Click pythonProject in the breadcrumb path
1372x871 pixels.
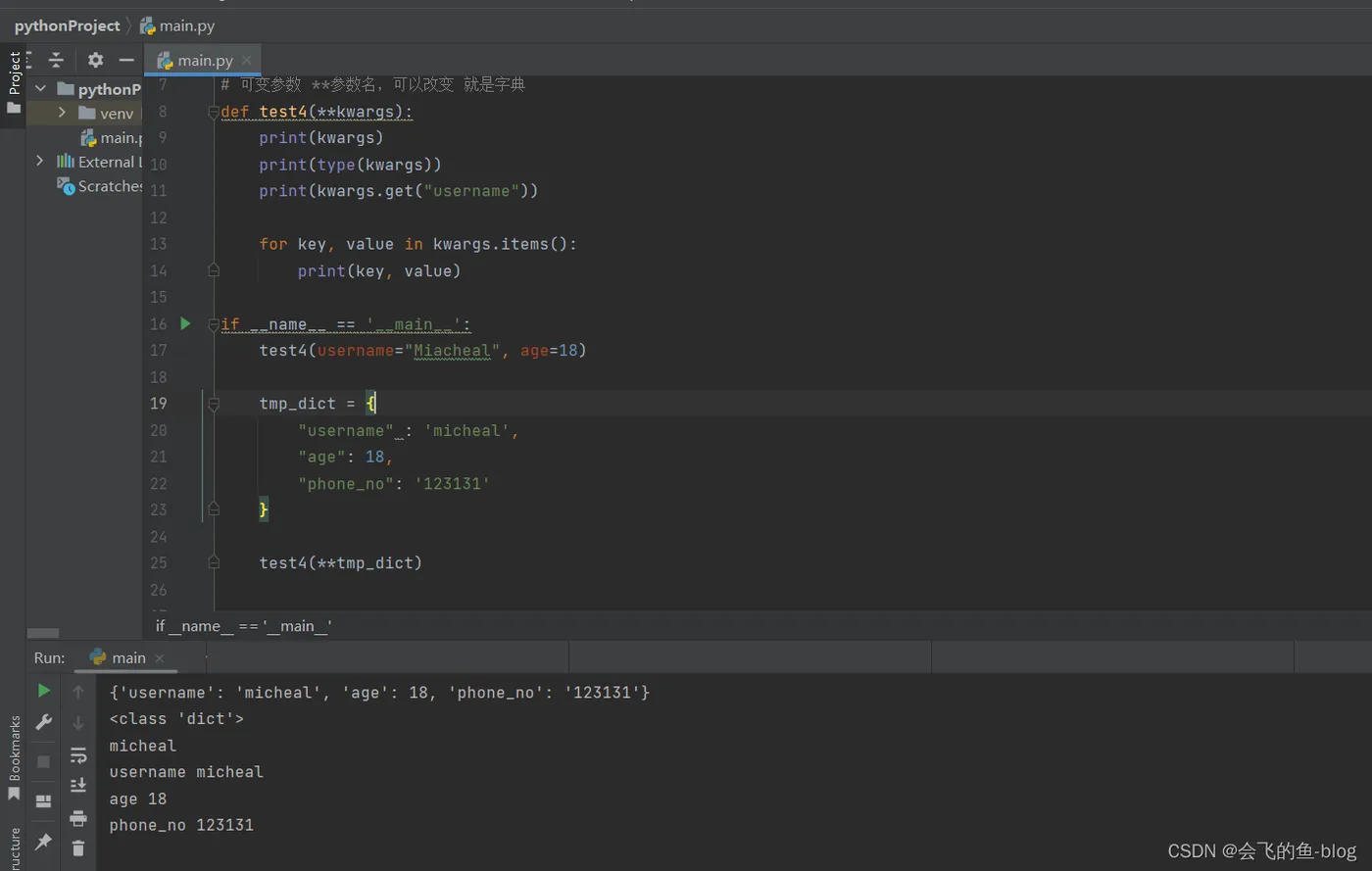point(67,25)
